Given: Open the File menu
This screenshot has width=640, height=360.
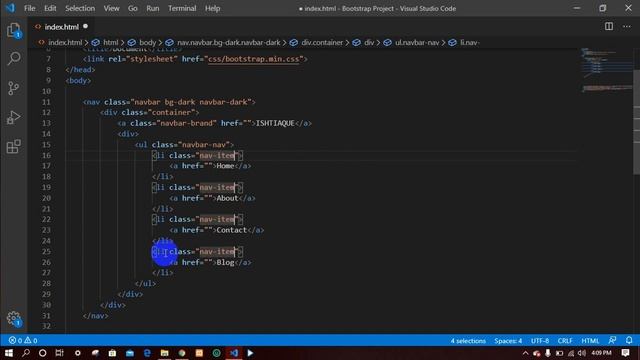Looking at the screenshot, I should [x=29, y=8].
